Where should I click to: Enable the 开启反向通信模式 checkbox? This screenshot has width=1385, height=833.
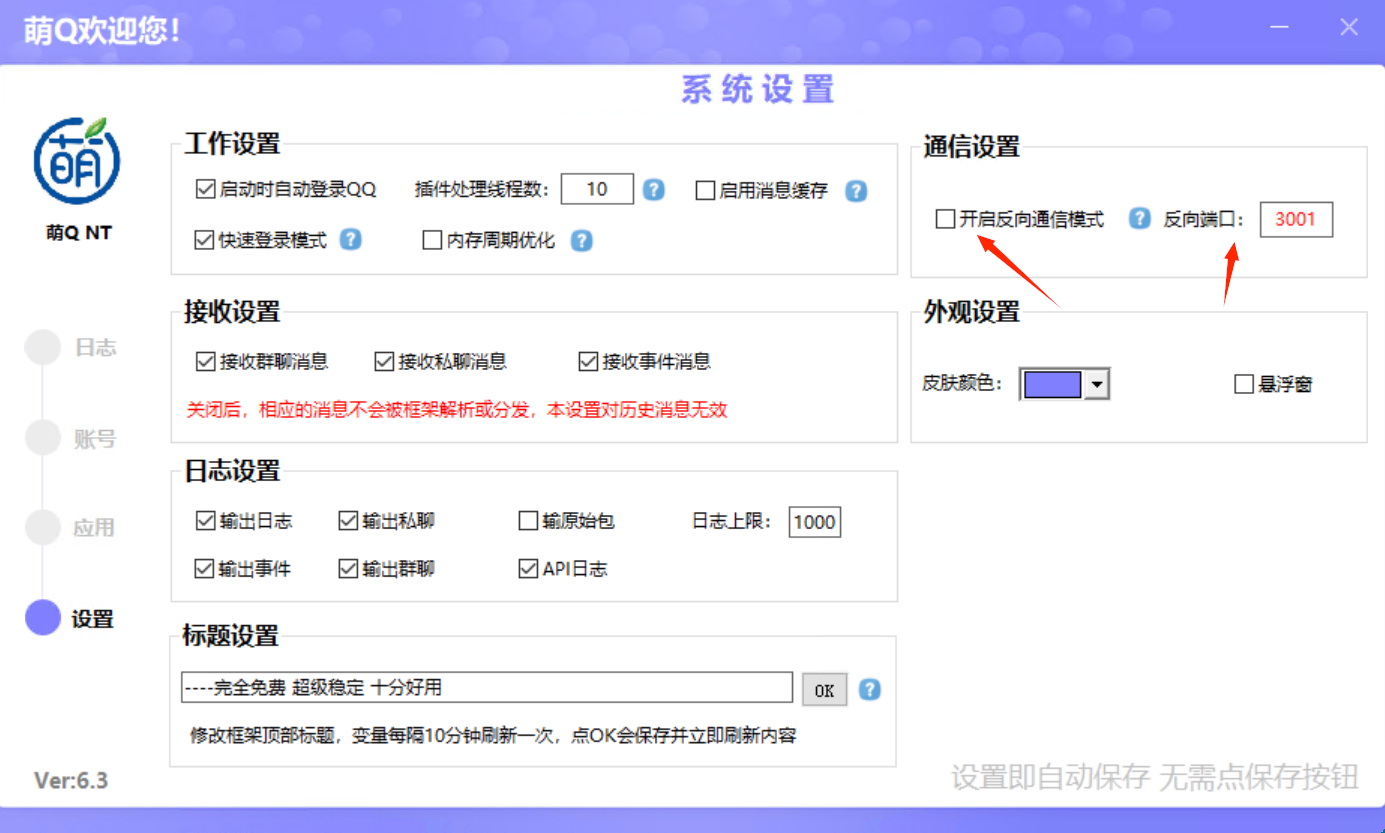945,219
